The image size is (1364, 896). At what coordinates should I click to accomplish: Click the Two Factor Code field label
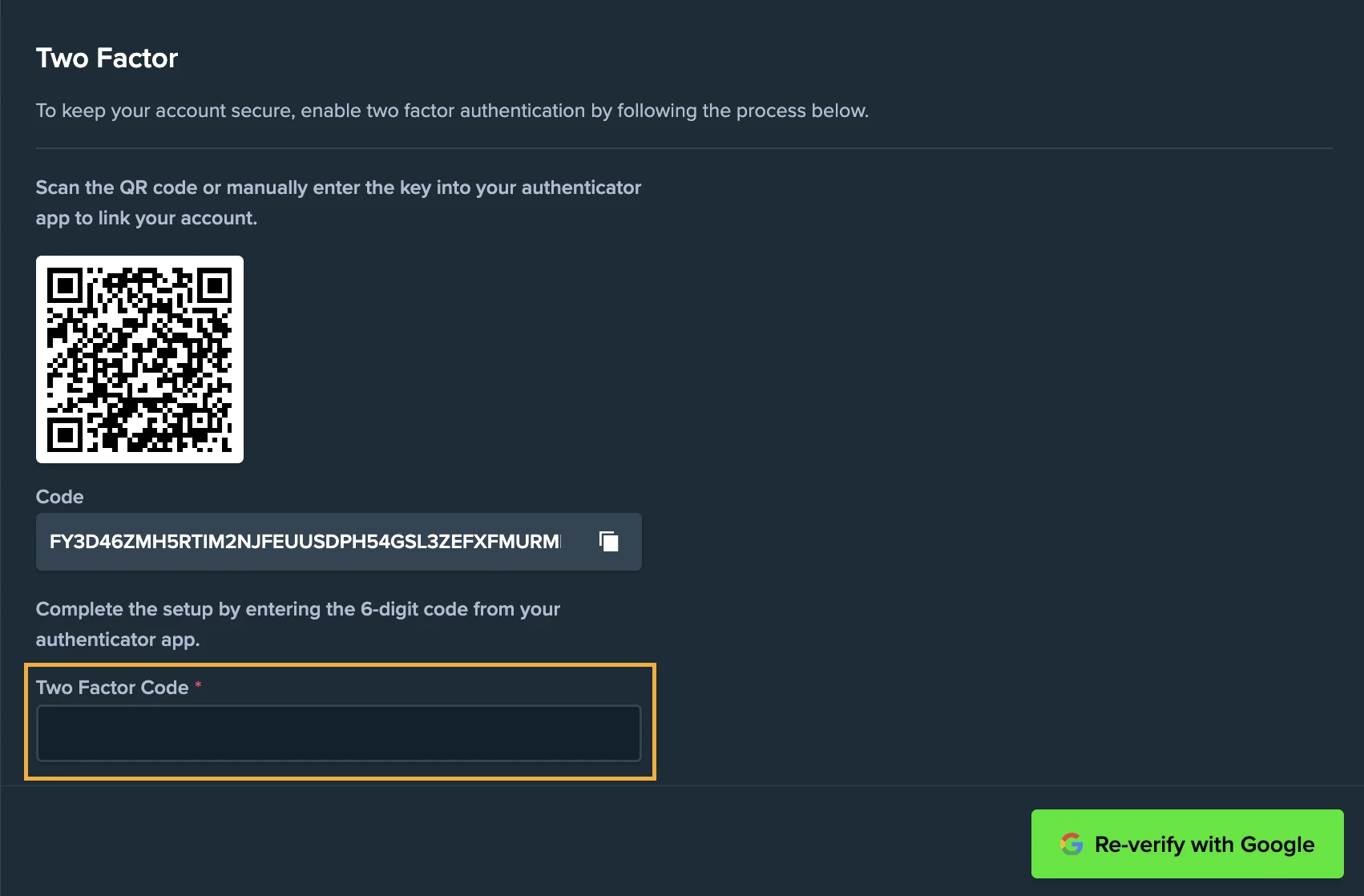112,688
